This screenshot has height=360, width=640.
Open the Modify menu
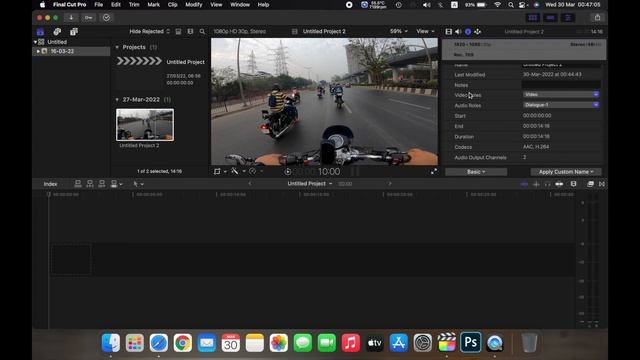pos(193,5)
